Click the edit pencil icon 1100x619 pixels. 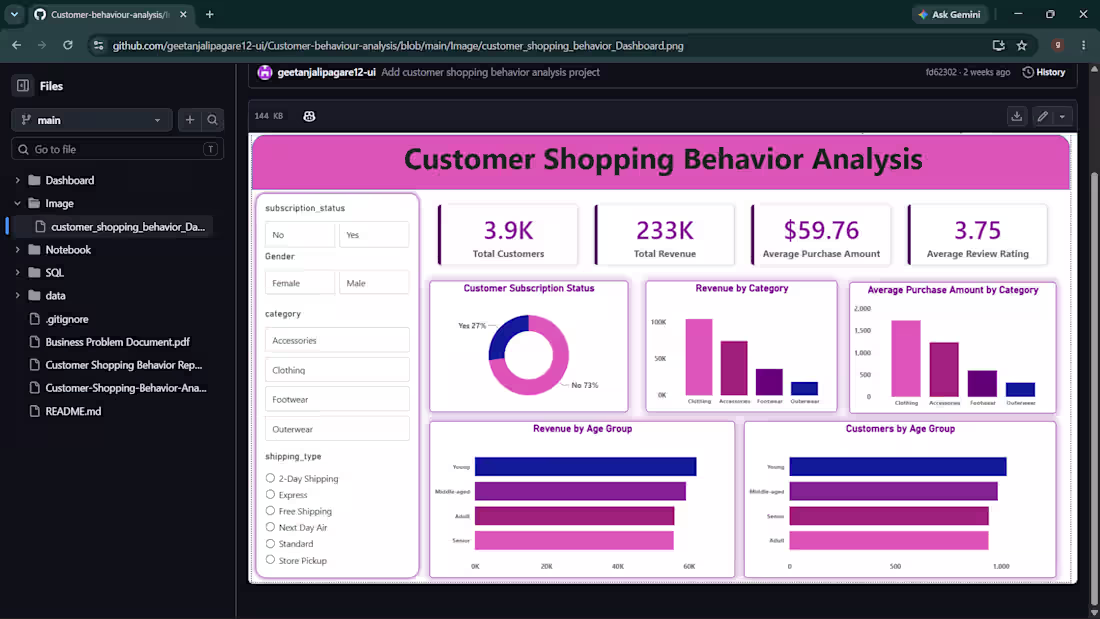click(x=1042, y=117)
